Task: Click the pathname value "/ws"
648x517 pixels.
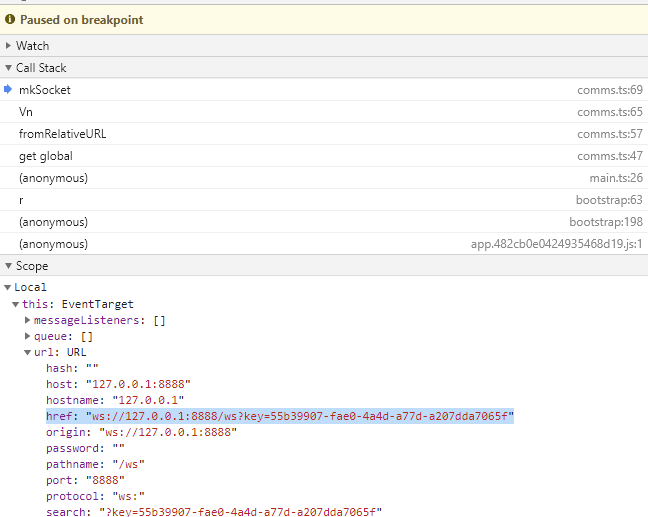Action: 129,465
